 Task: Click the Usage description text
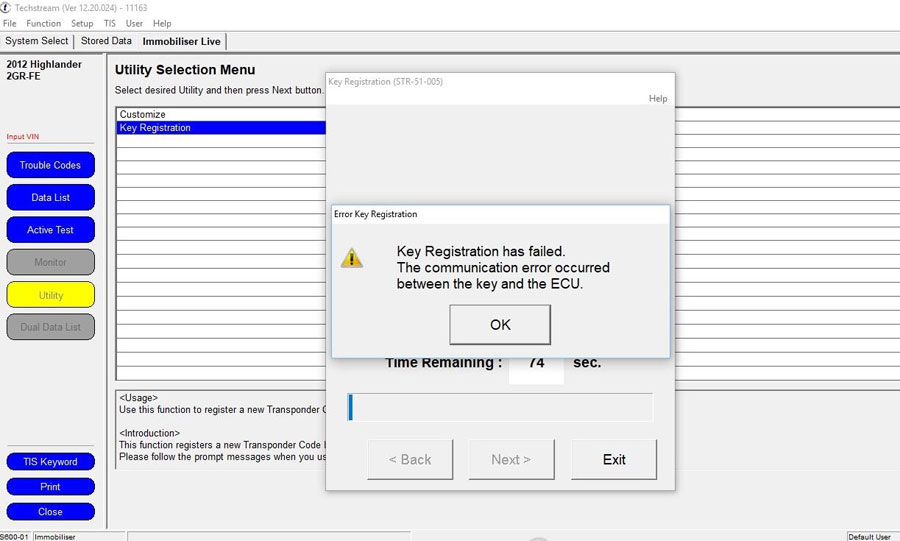tap(222, 404)
